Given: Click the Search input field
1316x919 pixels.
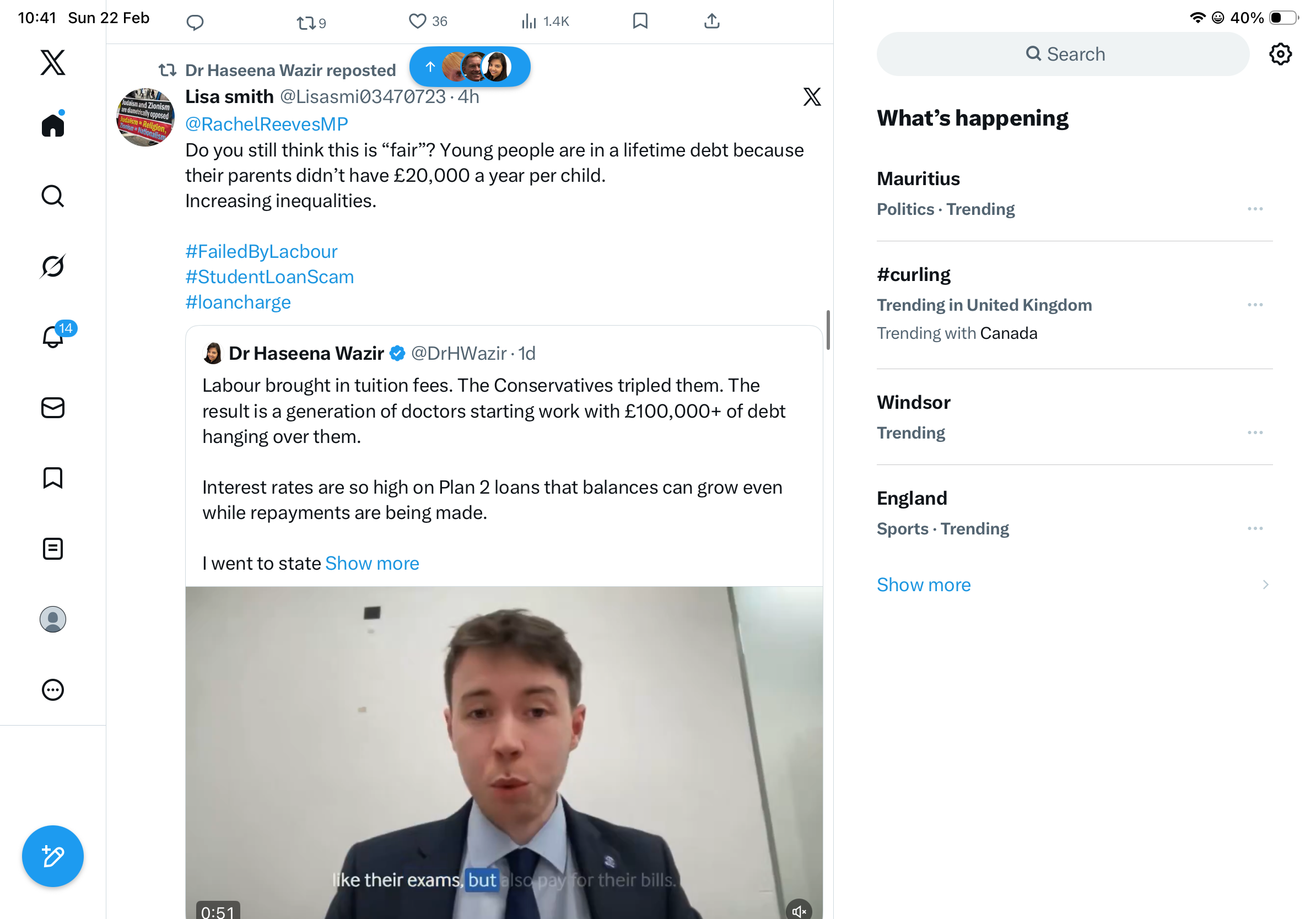Looking at the screenshot, I should click(1063, 55).
